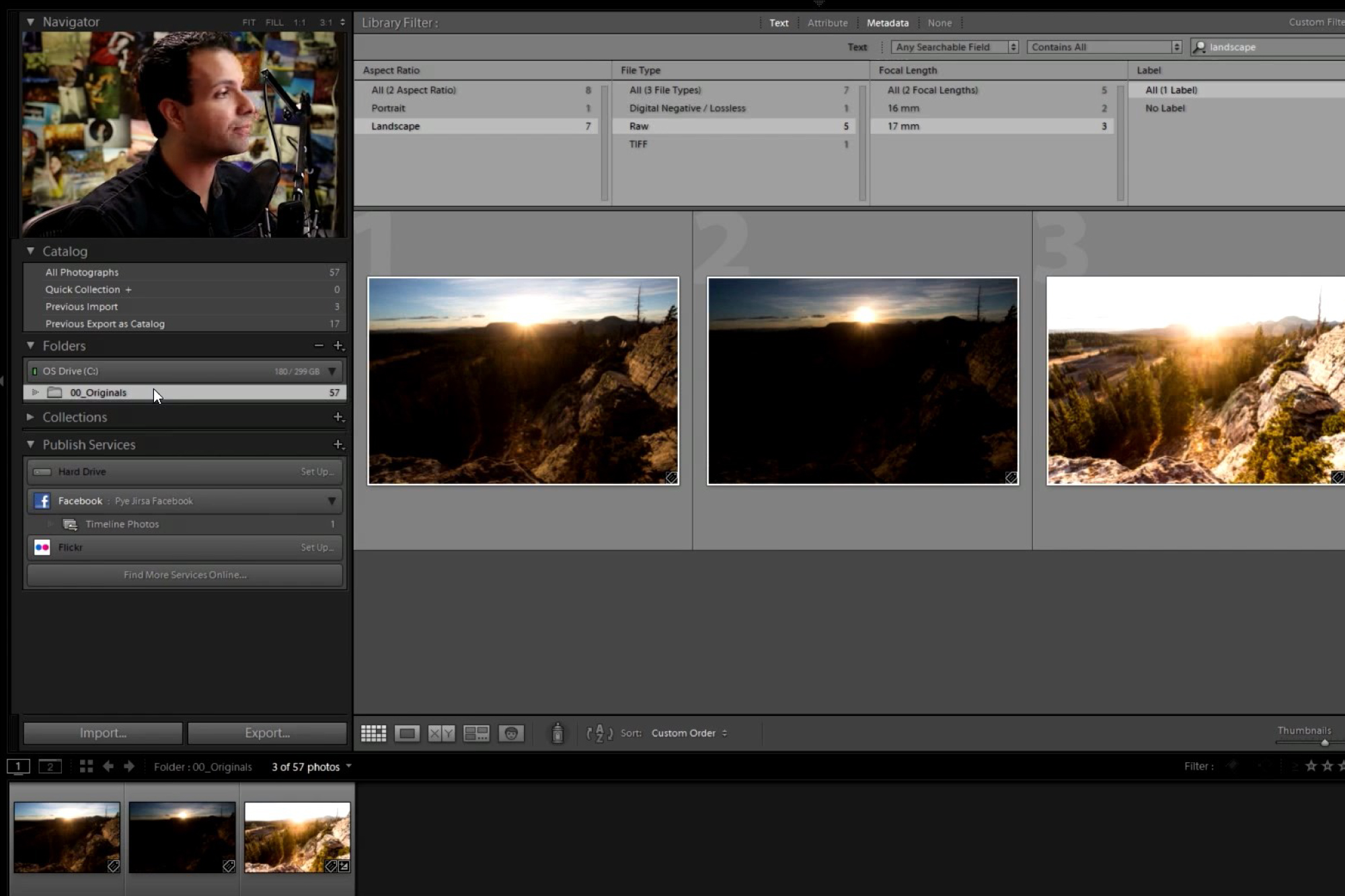
Task: Open the Facebook service dropdown arrow
Action: (332, 501)
